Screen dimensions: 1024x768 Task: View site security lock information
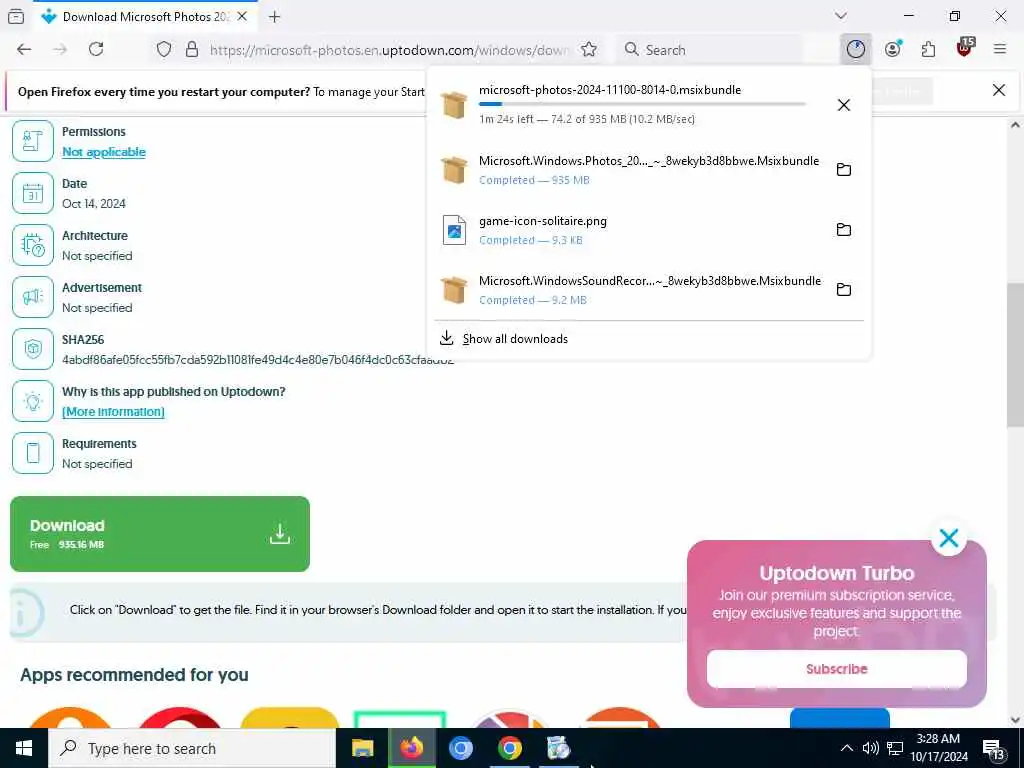(192, 50)
